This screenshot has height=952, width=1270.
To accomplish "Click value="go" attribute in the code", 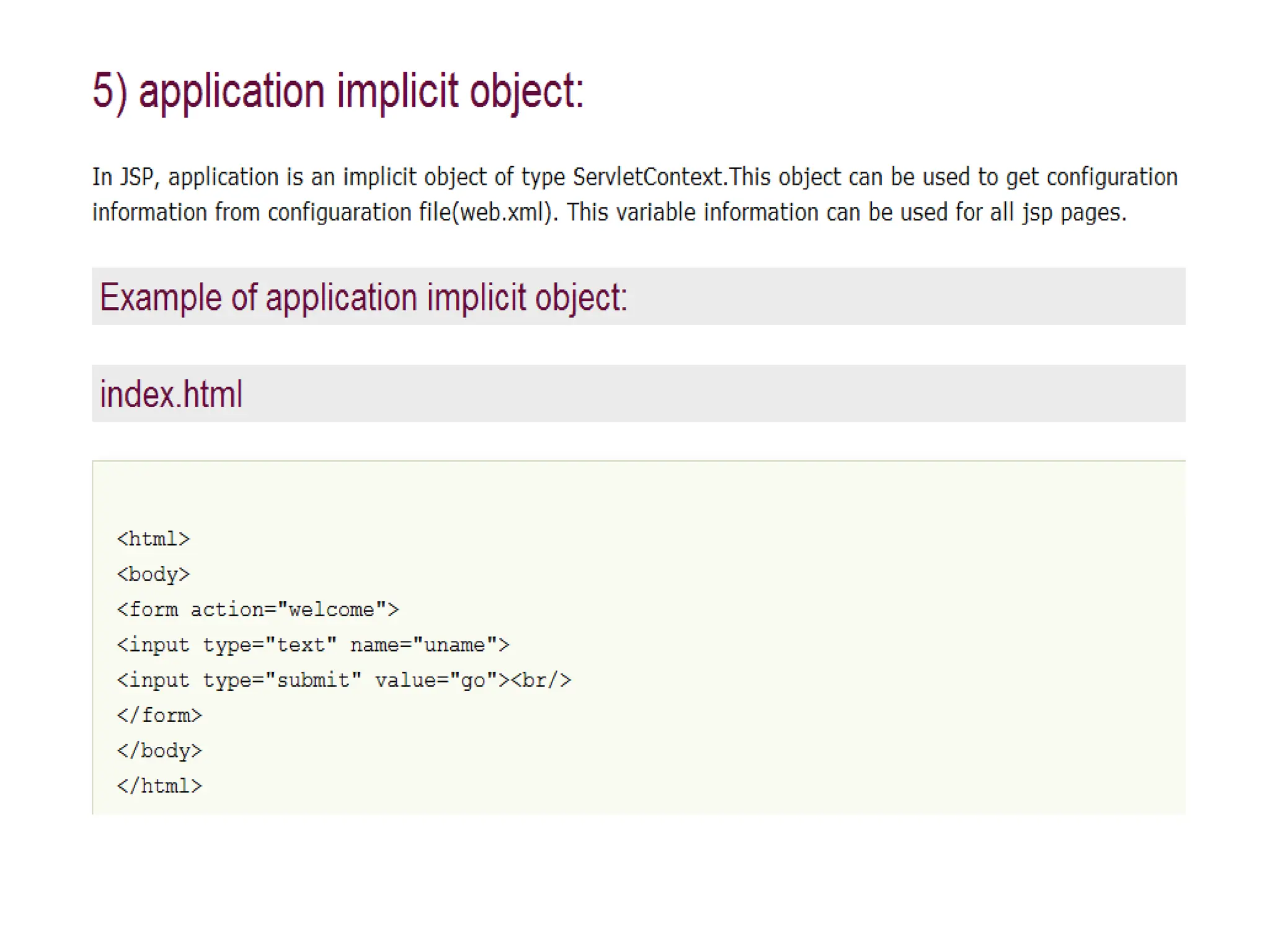I will [437, 680].
